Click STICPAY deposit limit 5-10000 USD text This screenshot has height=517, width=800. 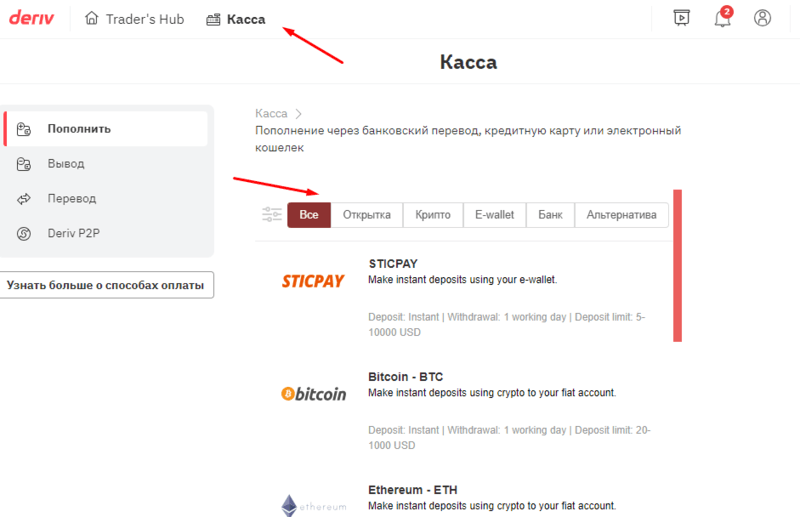pyautogui.click(x=507, y=325)
